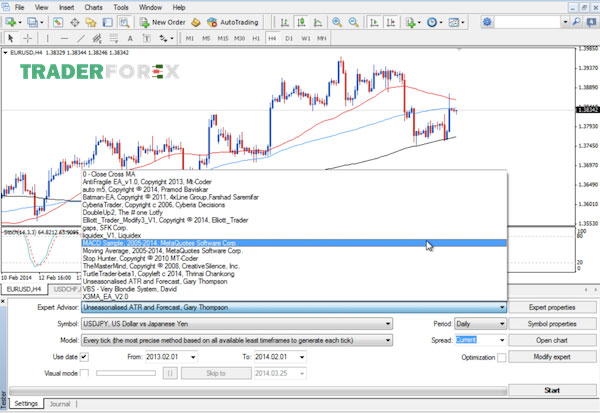The width and height of the screenshot is (600, 413).
Task: Toggle the AutoTrading button
Action: tap(233, 23)
